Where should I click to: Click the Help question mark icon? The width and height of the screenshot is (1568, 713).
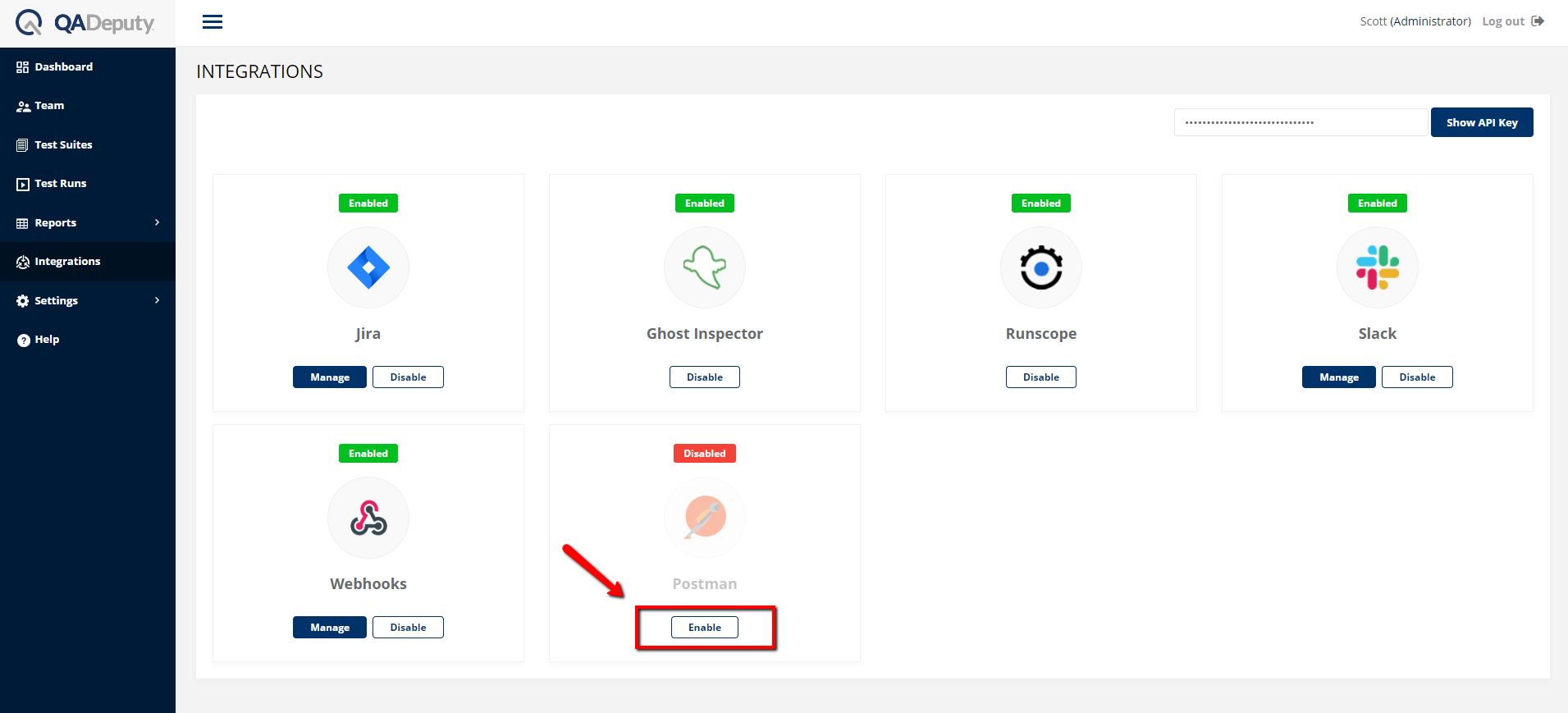coord(23,340)
